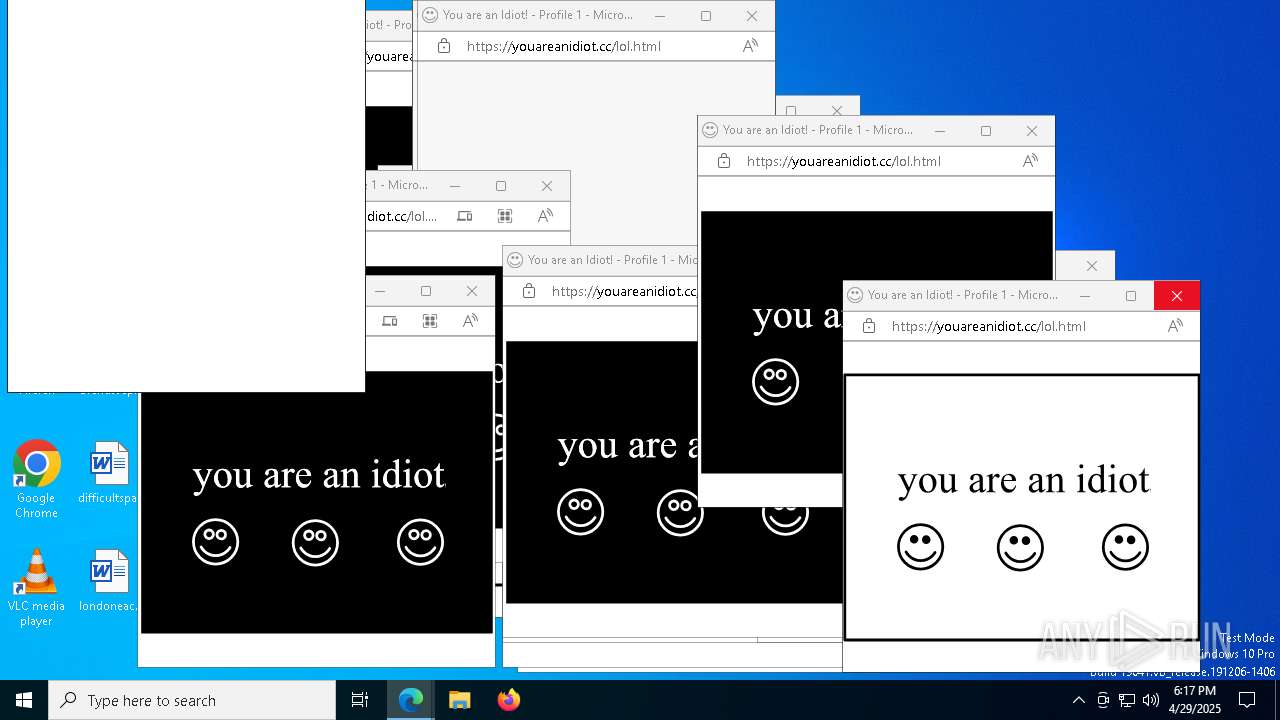Expand hidden system tray icons chevron
Image resolution: width=1280 pixels, height=720 pixels.
tap(1078, 700)
